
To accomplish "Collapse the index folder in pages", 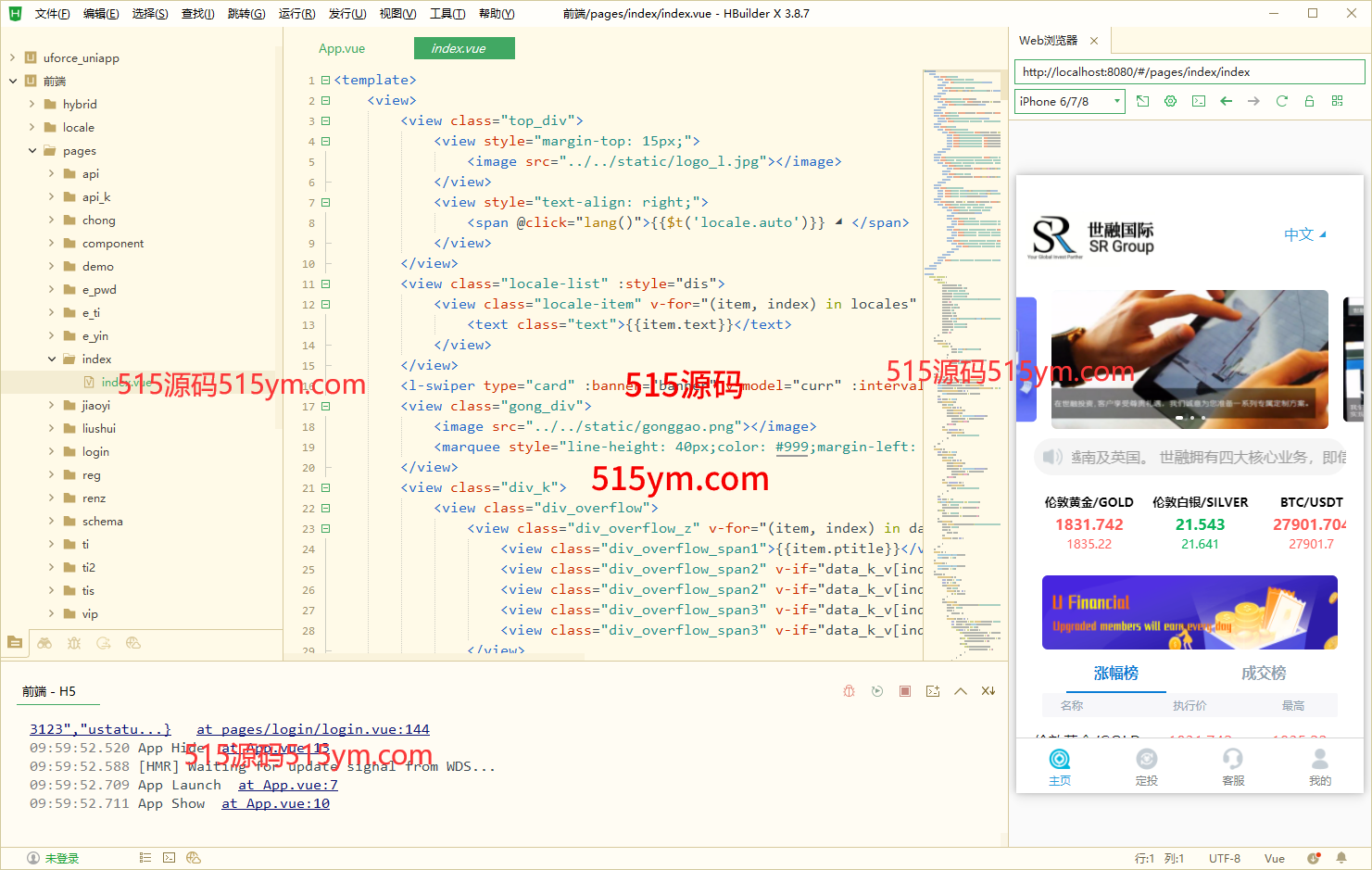I will click(51, 359).
